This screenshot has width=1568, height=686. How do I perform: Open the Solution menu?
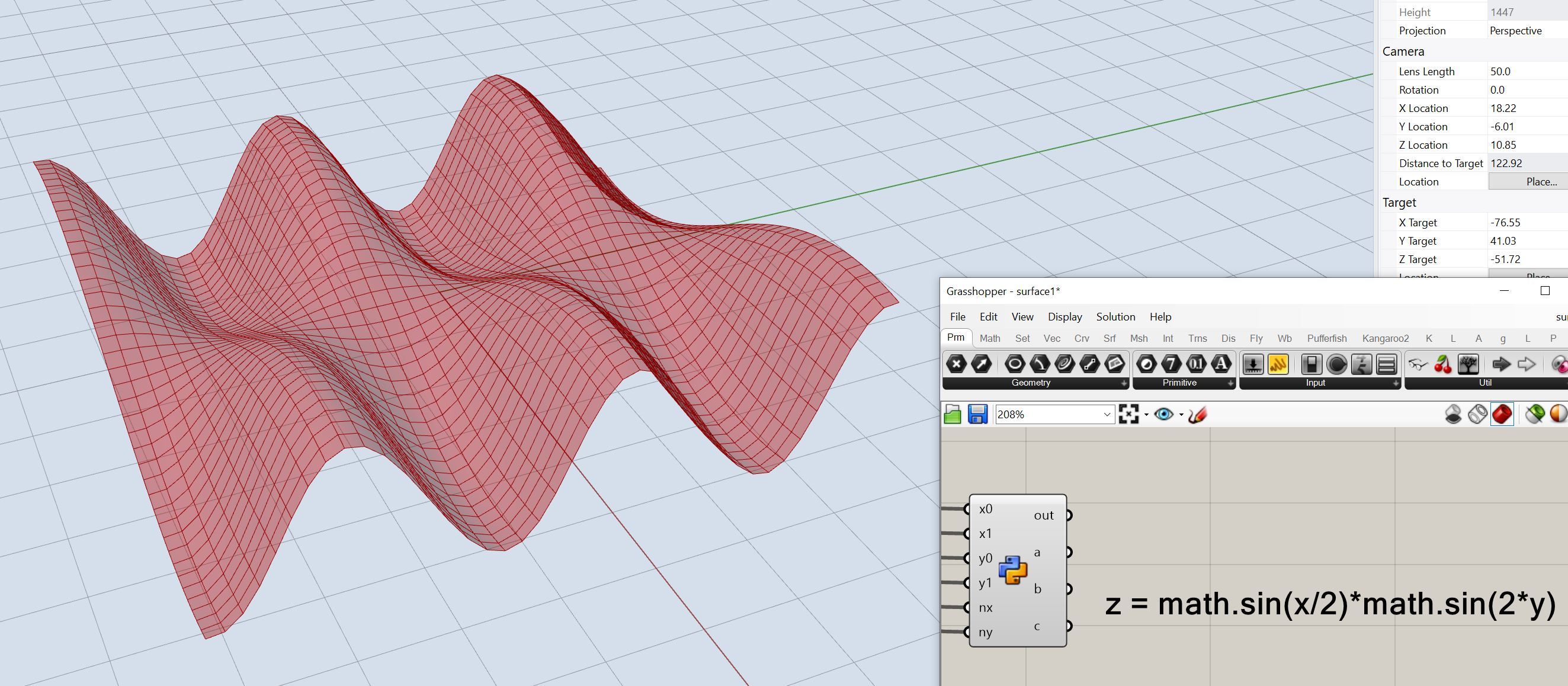tap(1116, 316)
